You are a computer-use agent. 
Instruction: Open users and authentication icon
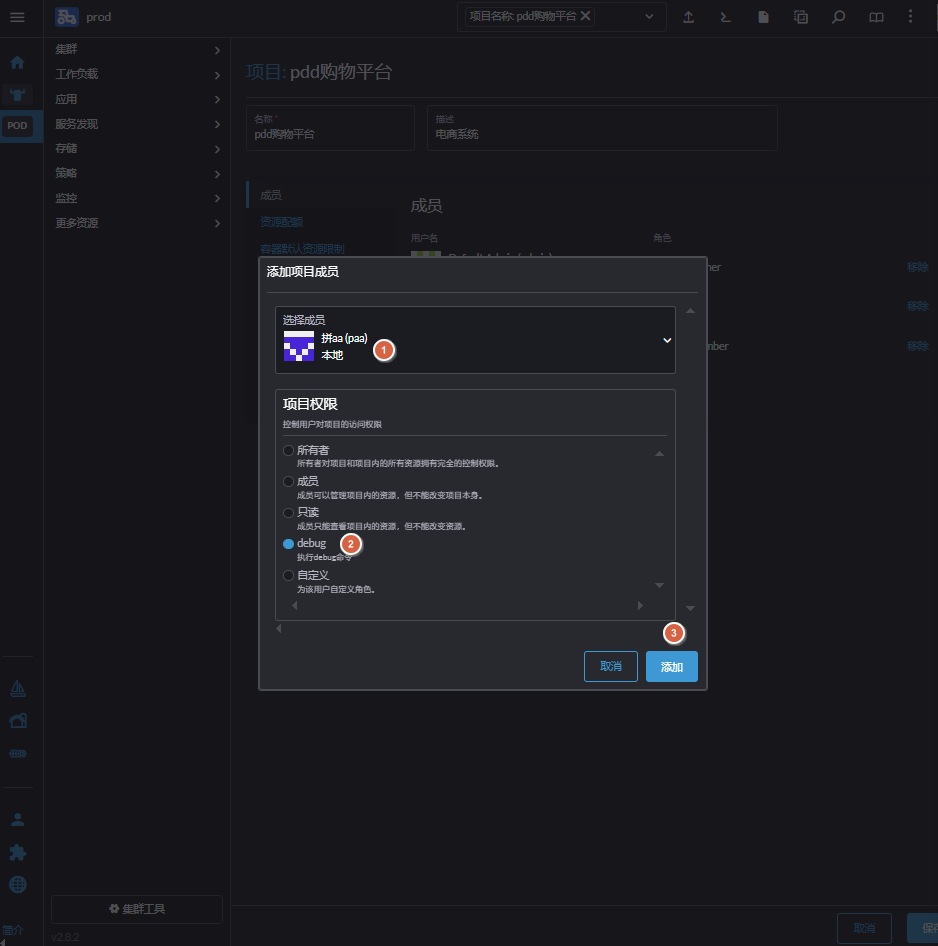(x=17, y=819)
